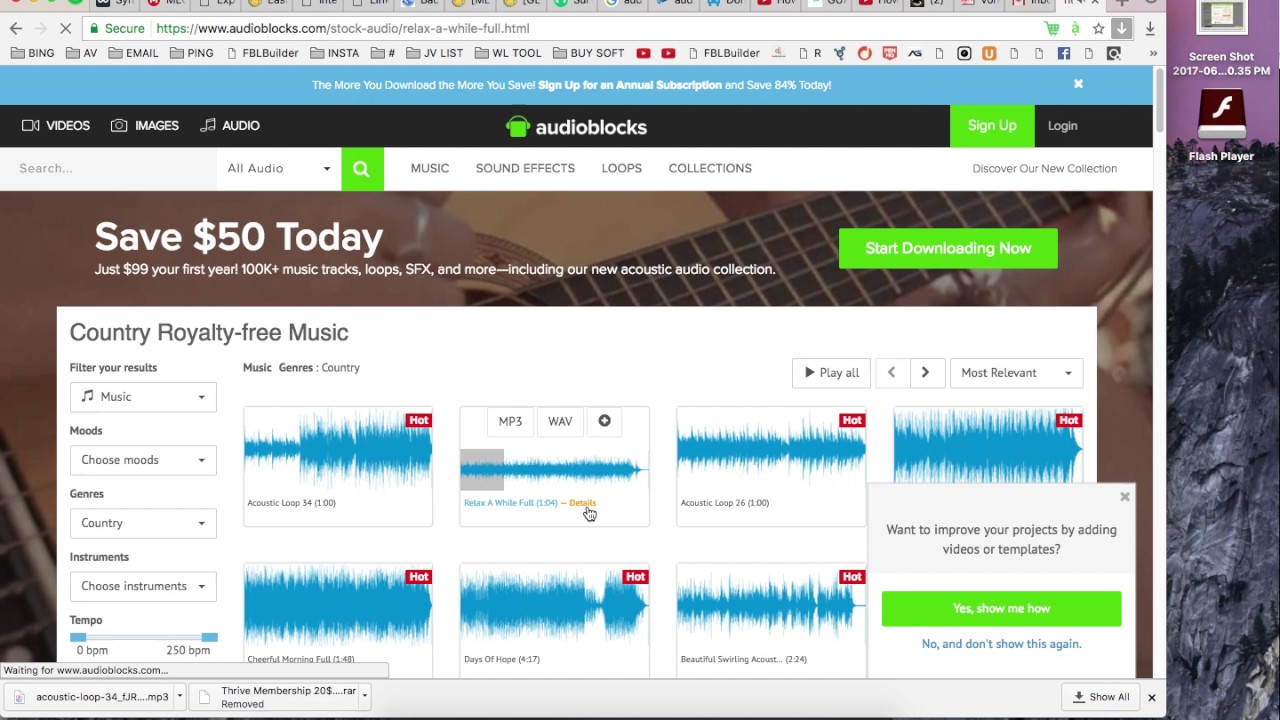Click Yes, show me how button
1280x720 pixels.
1001,608
